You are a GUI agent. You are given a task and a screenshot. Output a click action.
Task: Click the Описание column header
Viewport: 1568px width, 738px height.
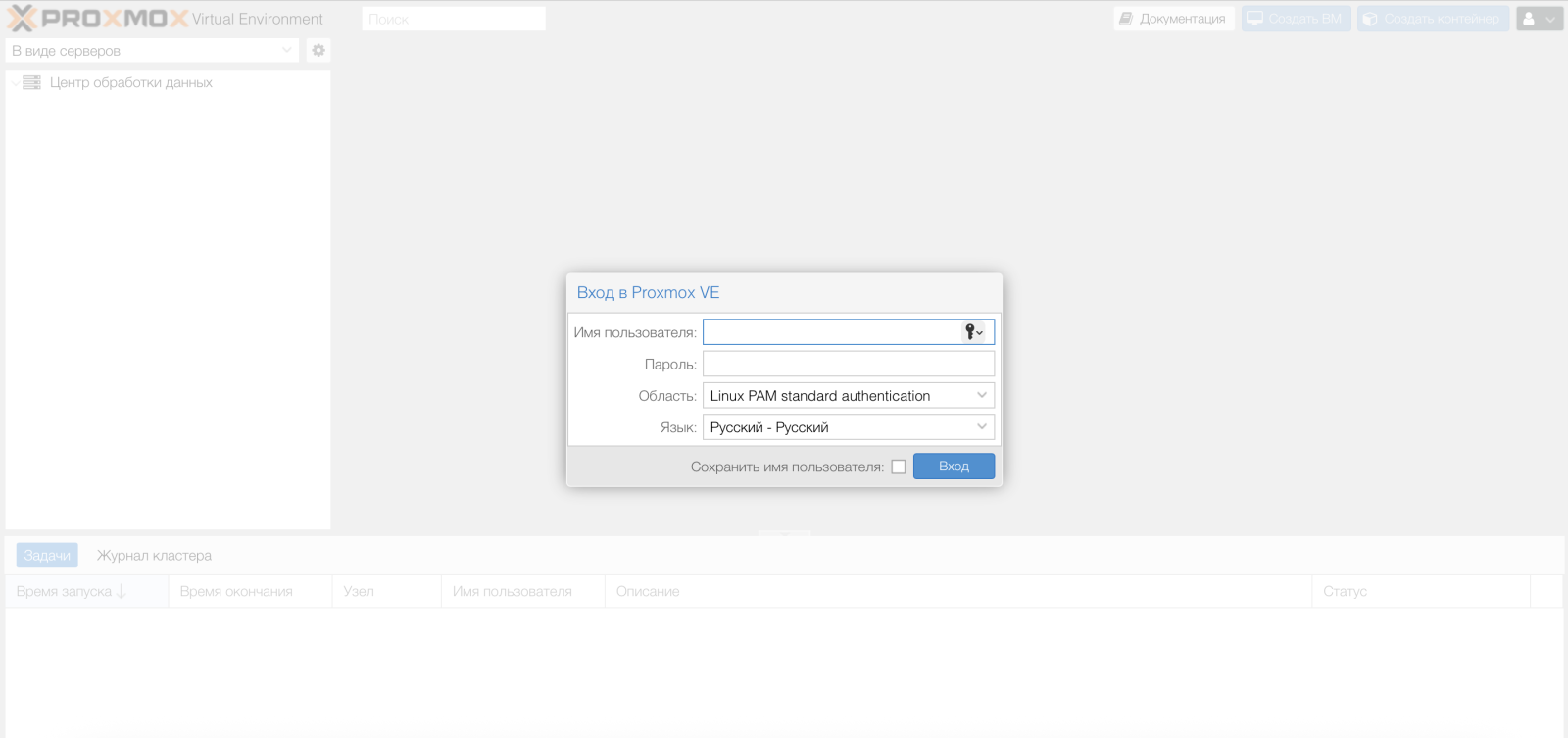[957, 591]
